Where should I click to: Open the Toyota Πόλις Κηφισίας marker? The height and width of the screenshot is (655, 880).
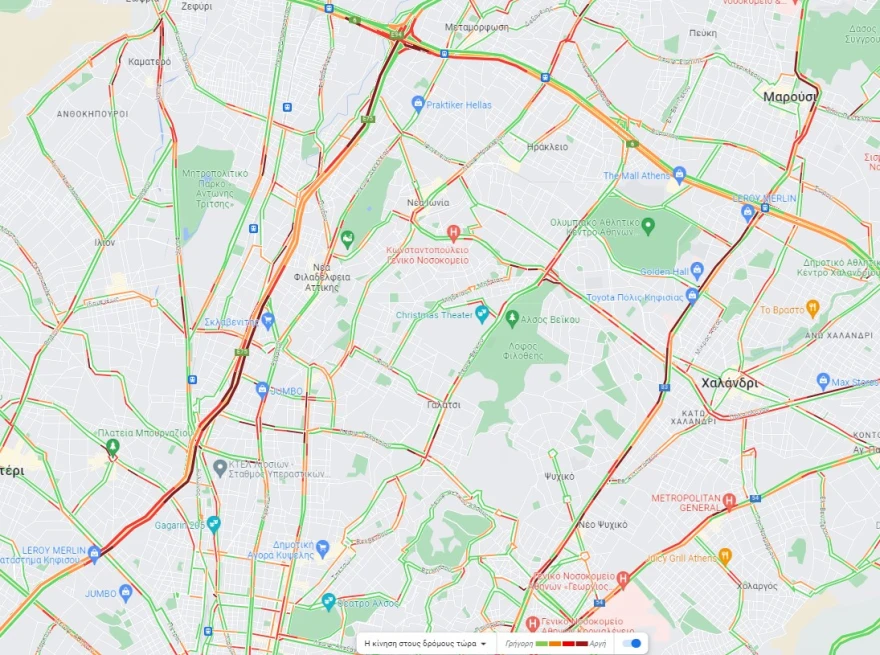pos(691,295)
